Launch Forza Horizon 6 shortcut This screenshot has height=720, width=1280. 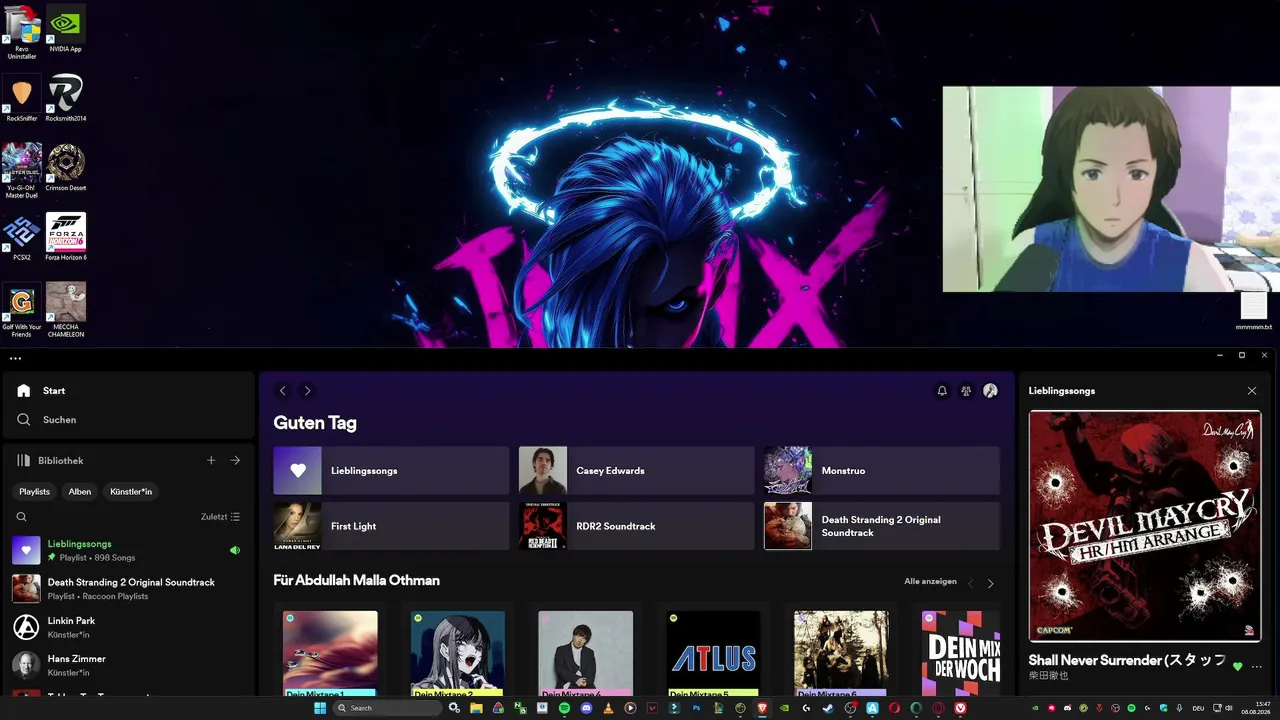click(66, 237)
